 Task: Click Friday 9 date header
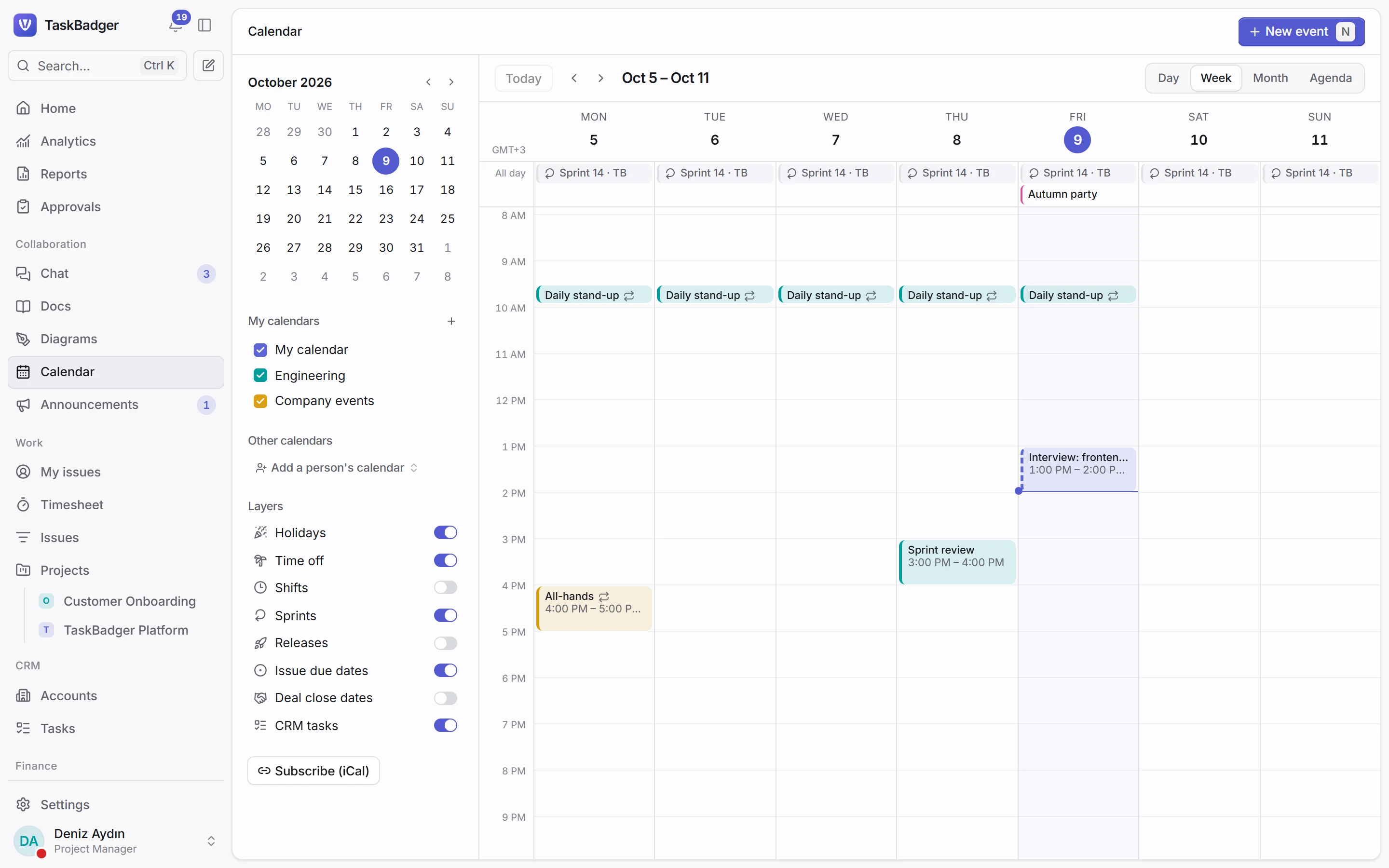coord(1077,140)
